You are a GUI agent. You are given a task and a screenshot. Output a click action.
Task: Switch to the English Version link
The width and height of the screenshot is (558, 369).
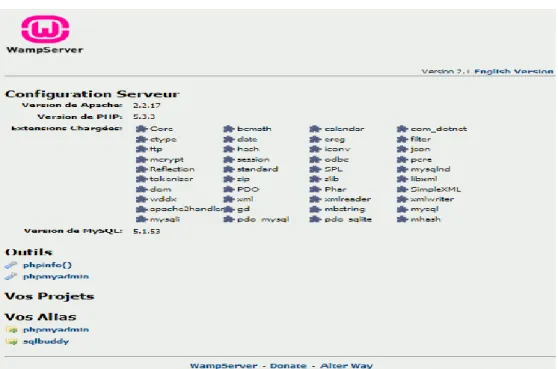tap(514, 72)
